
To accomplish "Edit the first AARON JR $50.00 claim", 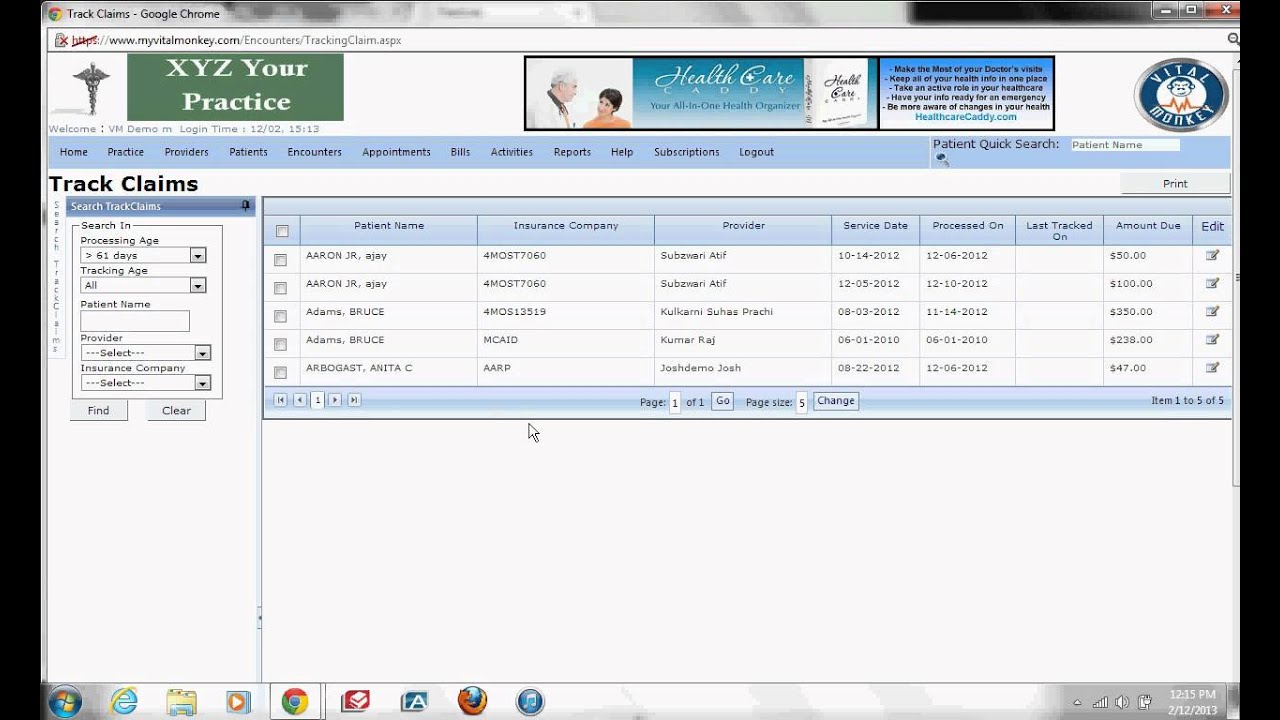I will point(1212,255).
